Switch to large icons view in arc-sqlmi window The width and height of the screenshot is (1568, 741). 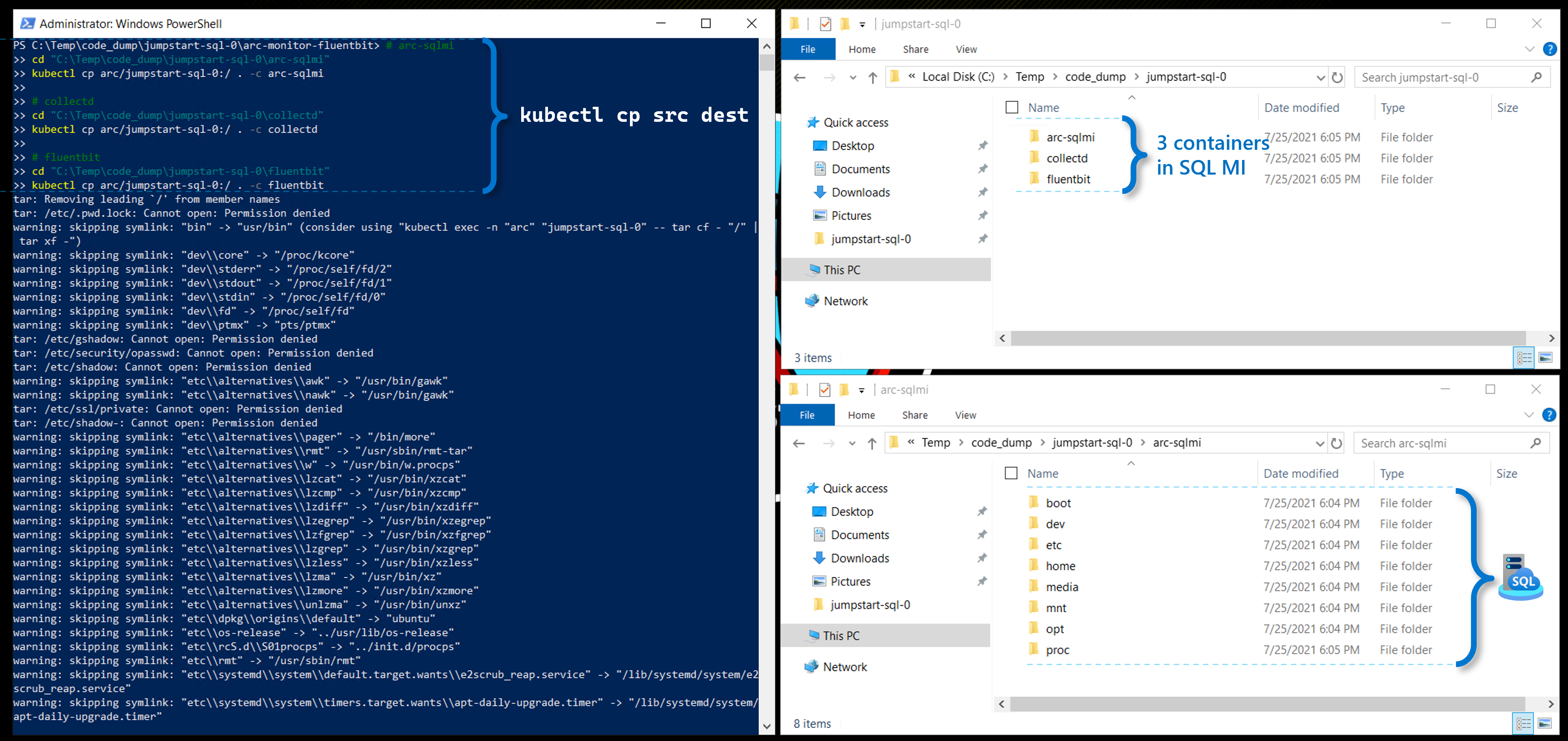coord(1544,724)
